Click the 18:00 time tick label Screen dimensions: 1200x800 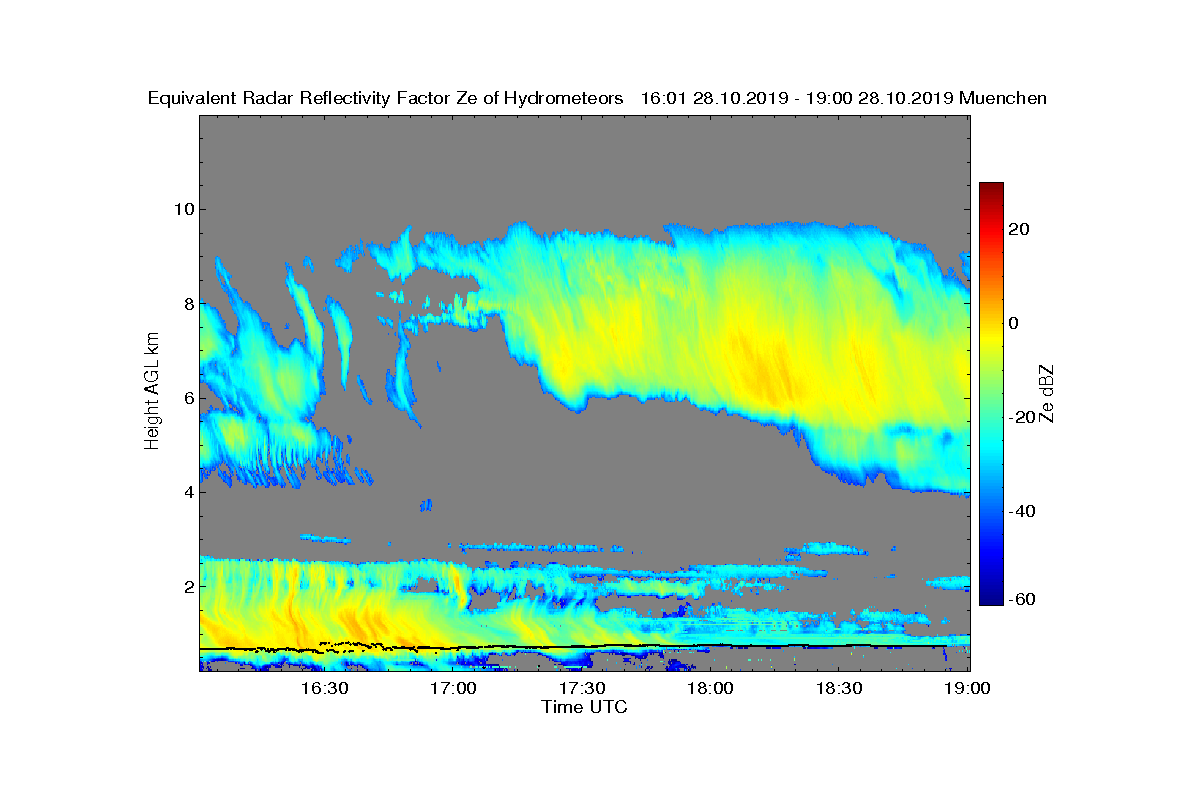click(710, 689)
